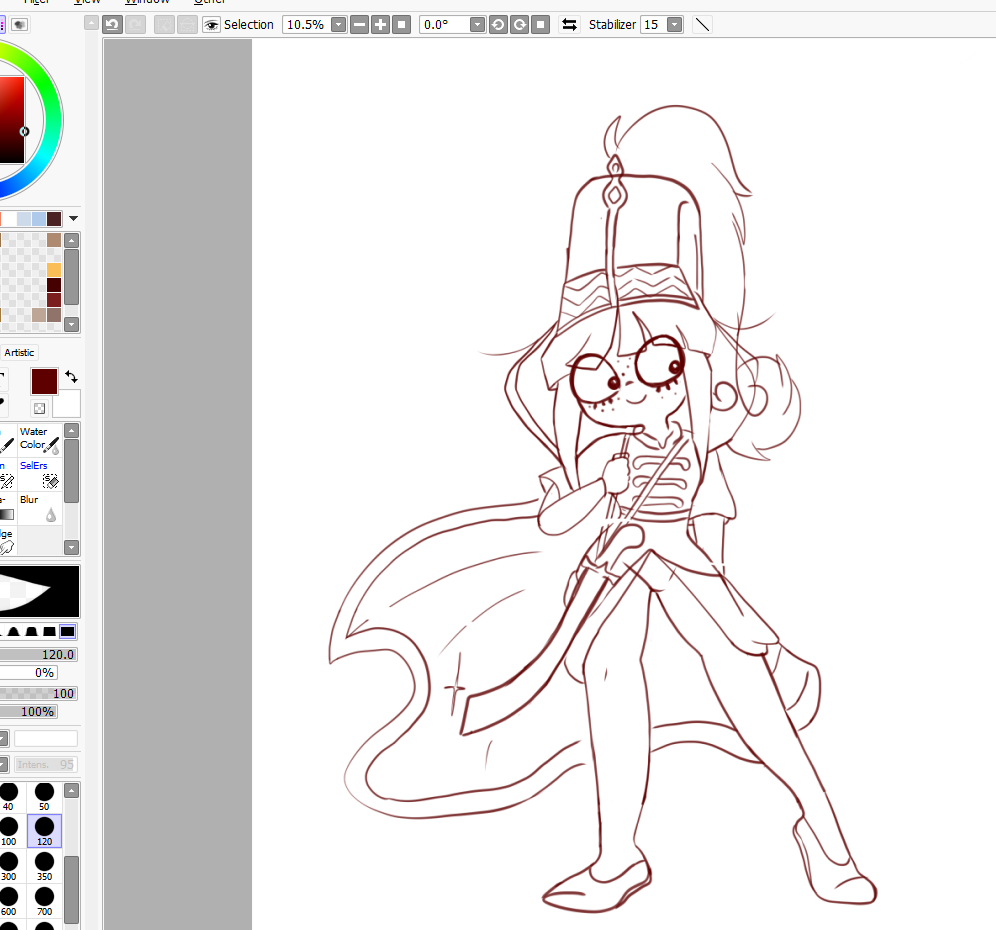Screen dimensions: 996x930
Task: Swap foreground and background colors
Action: [71, 377]
